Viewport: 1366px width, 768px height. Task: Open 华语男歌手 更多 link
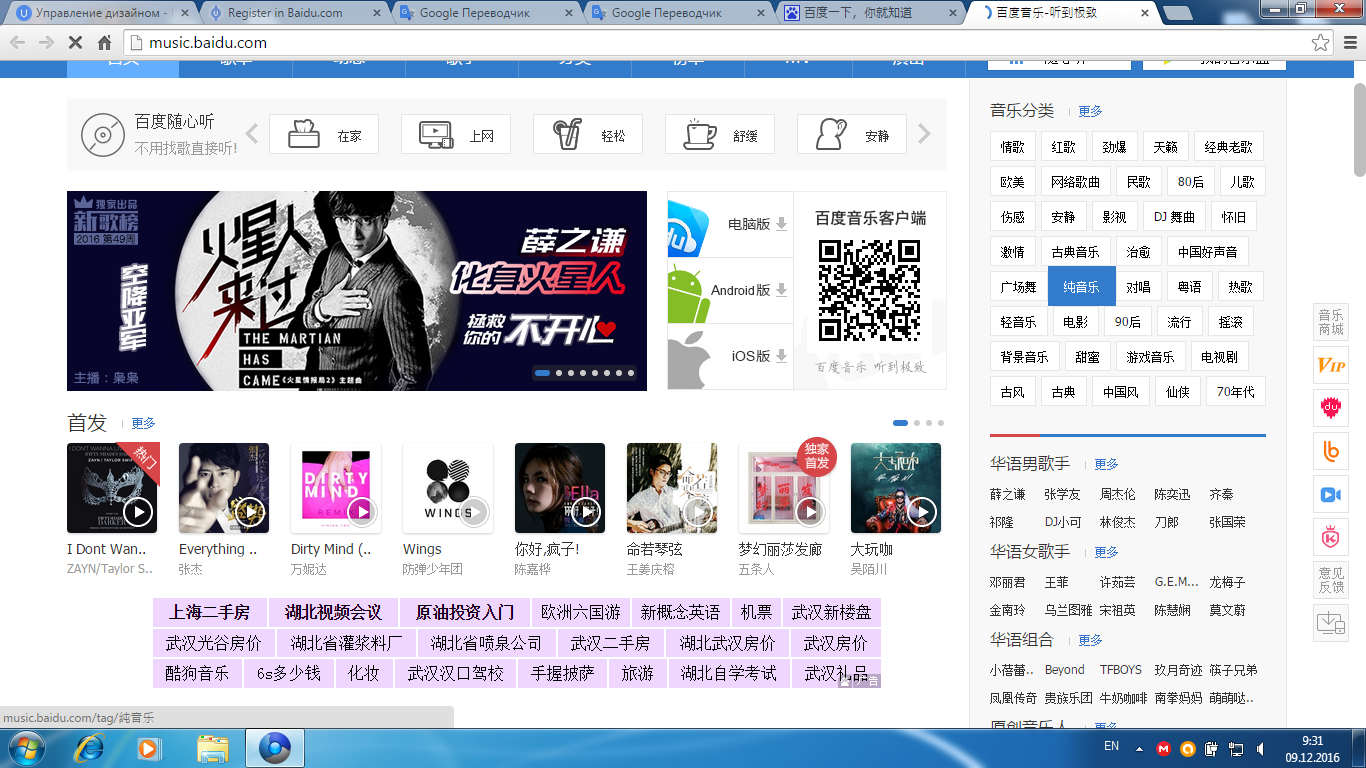pyautogui.click(x=1106, y=464)
